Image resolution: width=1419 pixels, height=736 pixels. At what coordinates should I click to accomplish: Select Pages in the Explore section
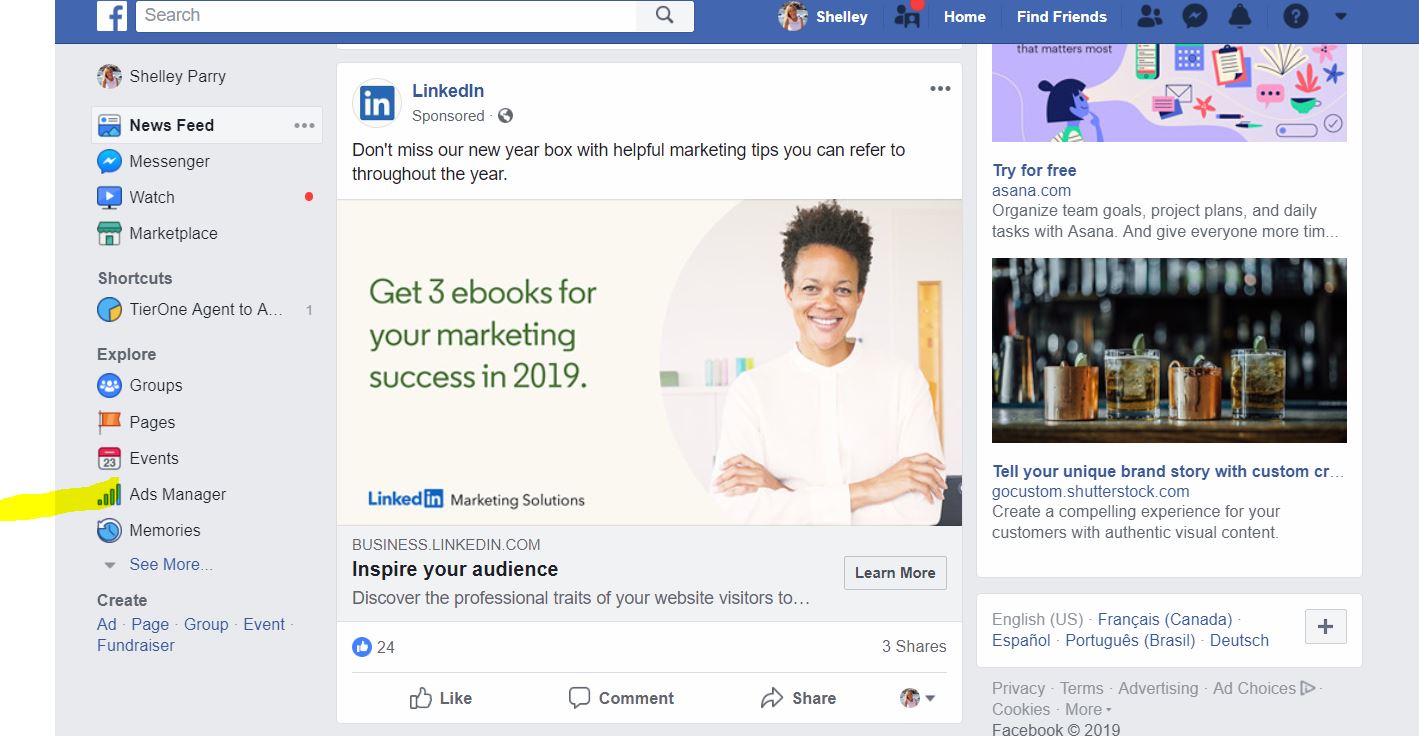tap(150, 421)
